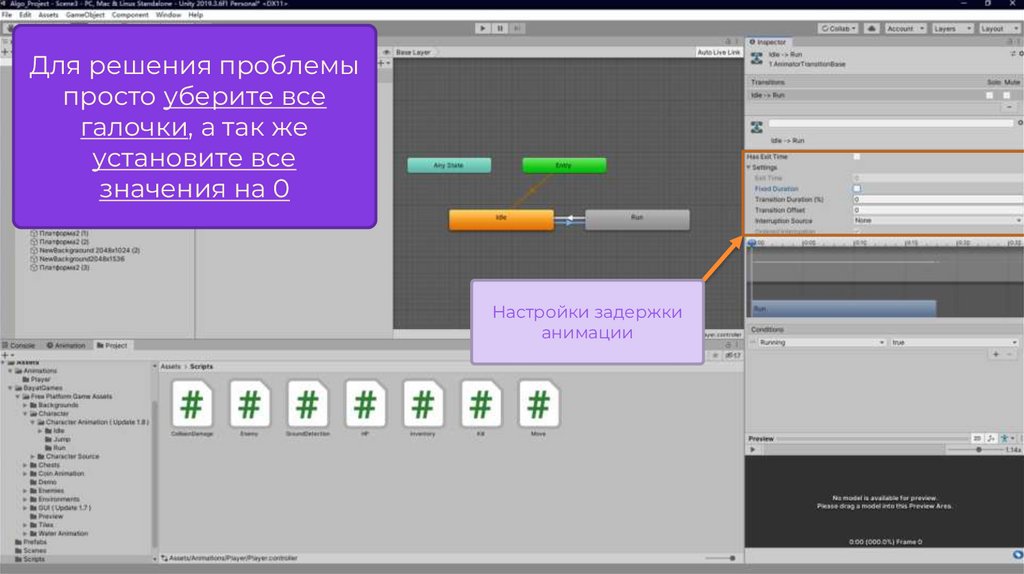Click the Base Layer breadcrumb
1024x574 pixels.
(414, 52)
